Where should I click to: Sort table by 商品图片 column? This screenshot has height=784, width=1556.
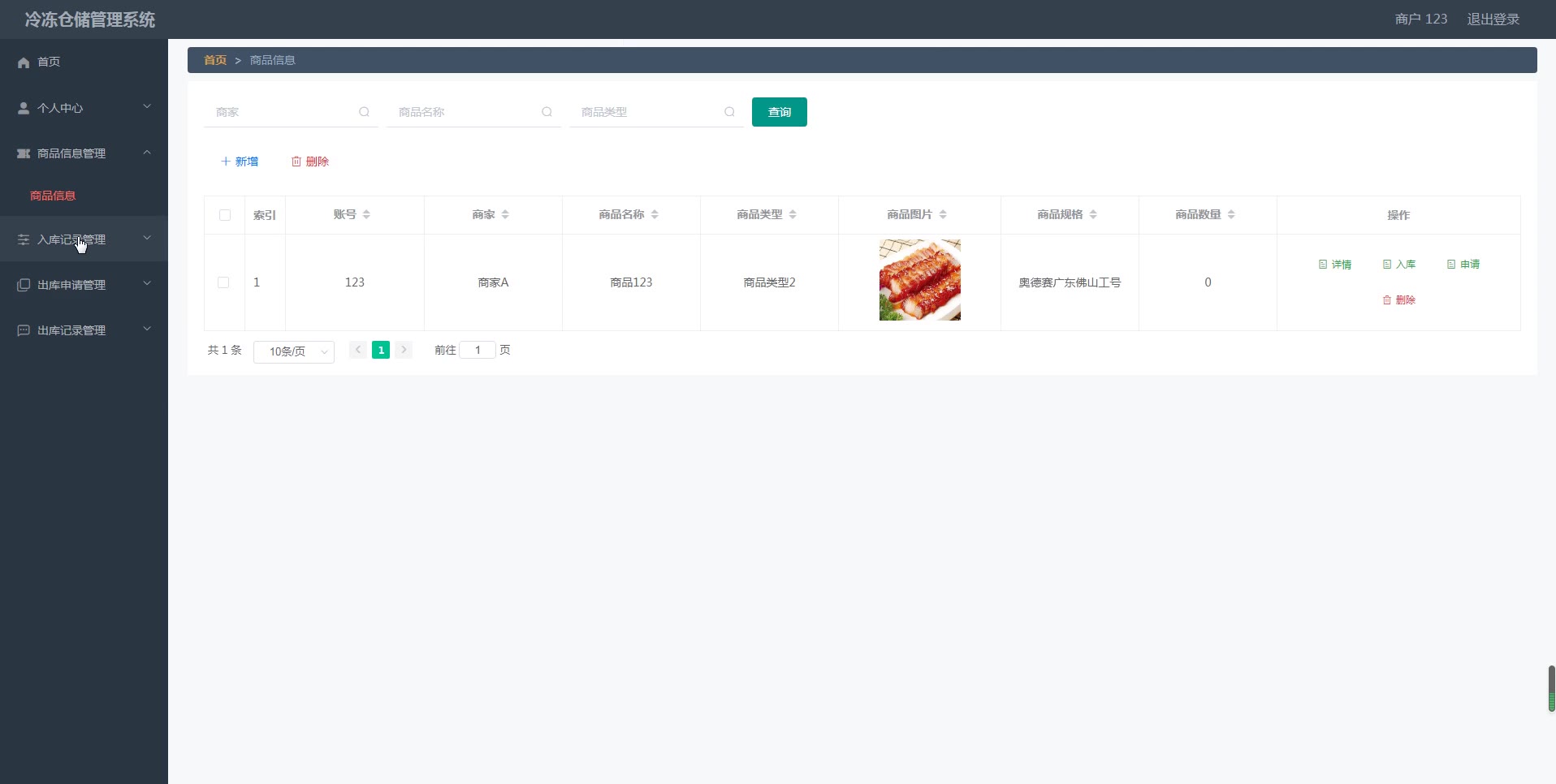pyautogui.click(x=943, y=214)
